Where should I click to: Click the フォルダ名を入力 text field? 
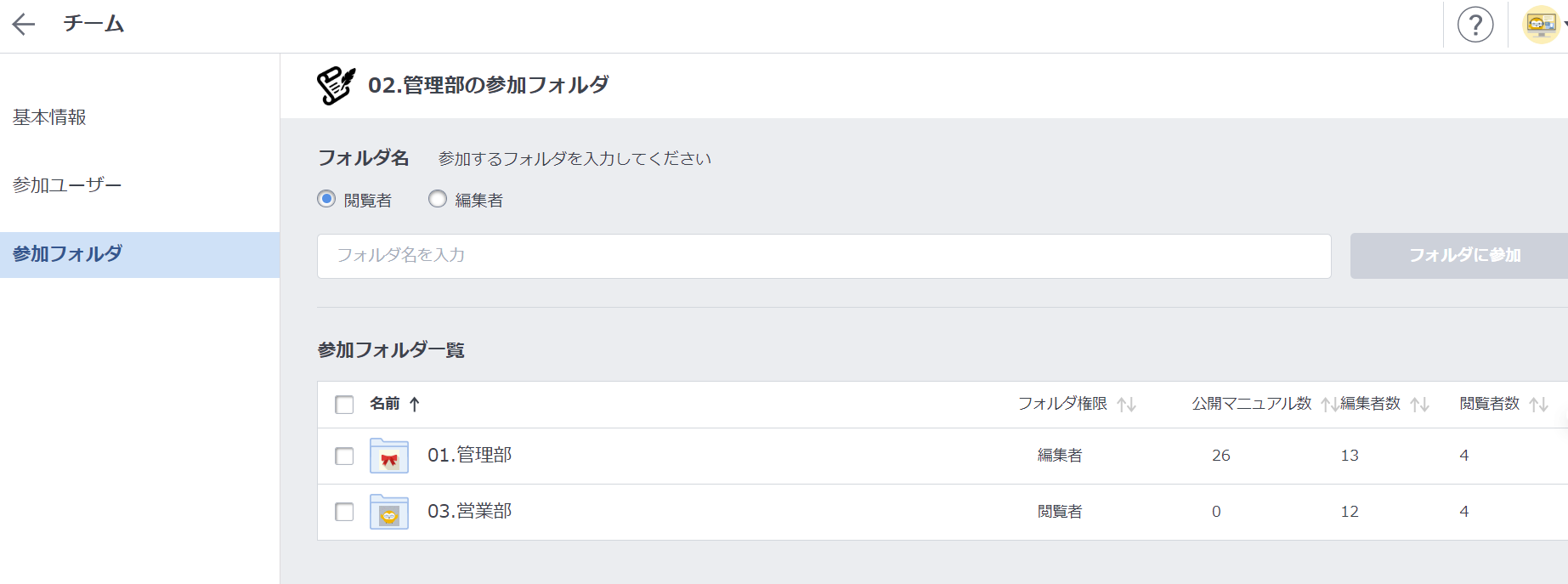824,256
